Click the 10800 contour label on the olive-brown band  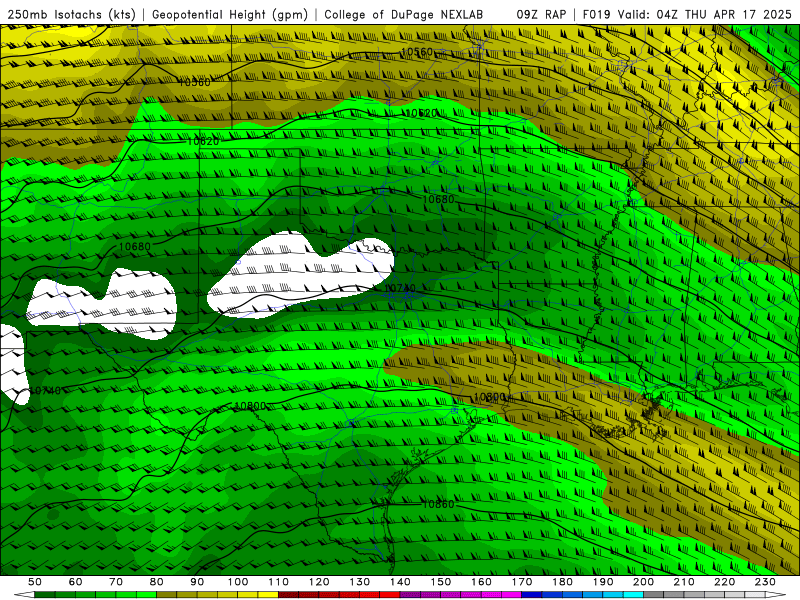click(490, 397)
